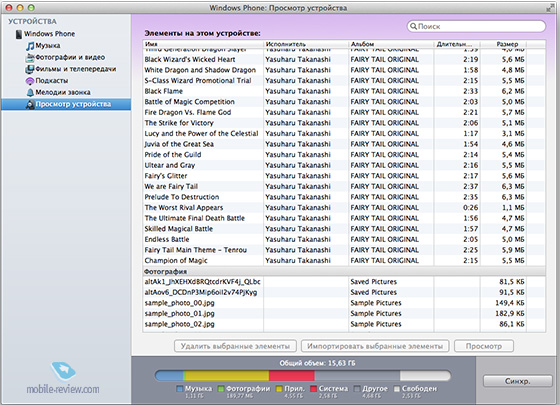Viewport: 560px width, 405px height.
Task: Click the Синхр. sync button
Action: point(518,381)
